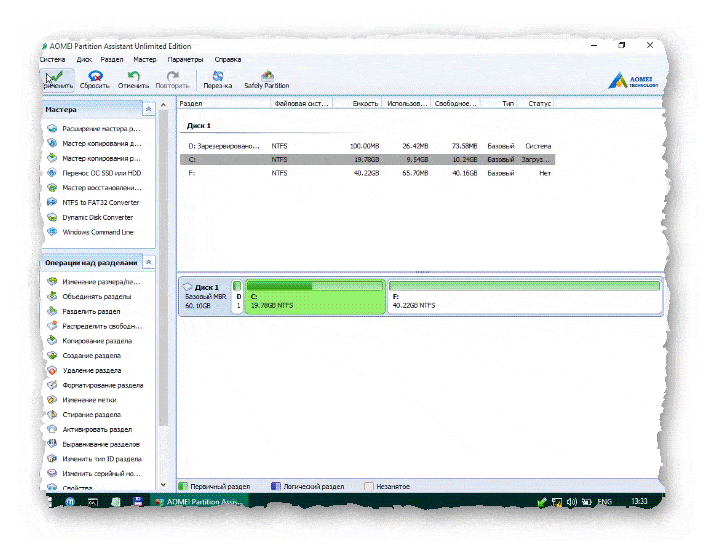Click the Логический раздел blue legend swatch
Viewport: 704px width, 544px height.
[276, 486]
